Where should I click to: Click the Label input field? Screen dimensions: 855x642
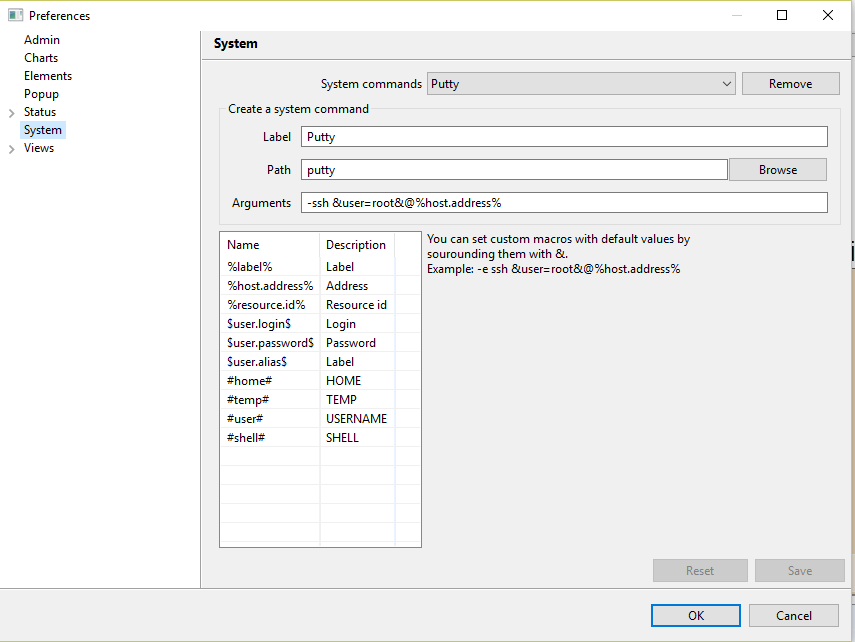point(563,136)
